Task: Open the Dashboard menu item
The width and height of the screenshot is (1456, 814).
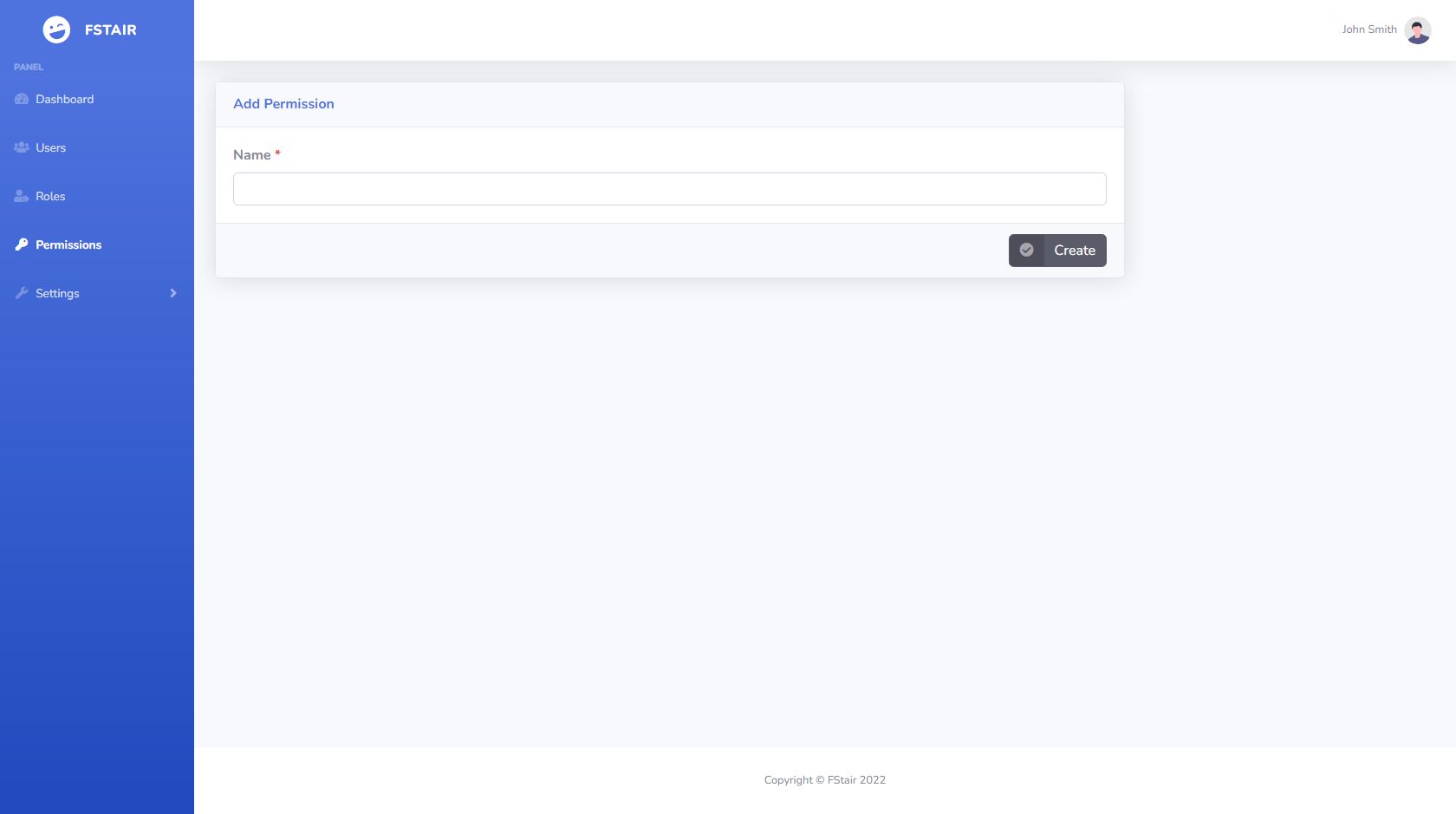Action: 65,100
